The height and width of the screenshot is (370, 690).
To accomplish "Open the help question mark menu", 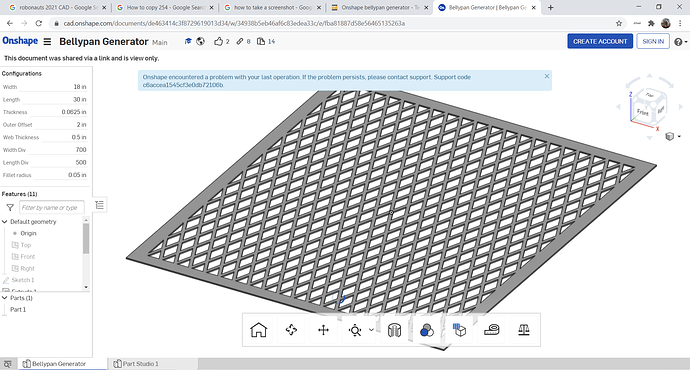I will (680, 42).
